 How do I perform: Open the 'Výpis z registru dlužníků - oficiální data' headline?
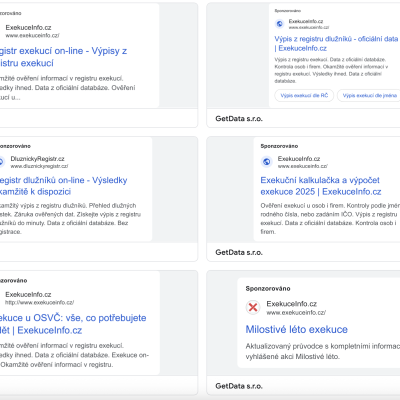[336, 44]
